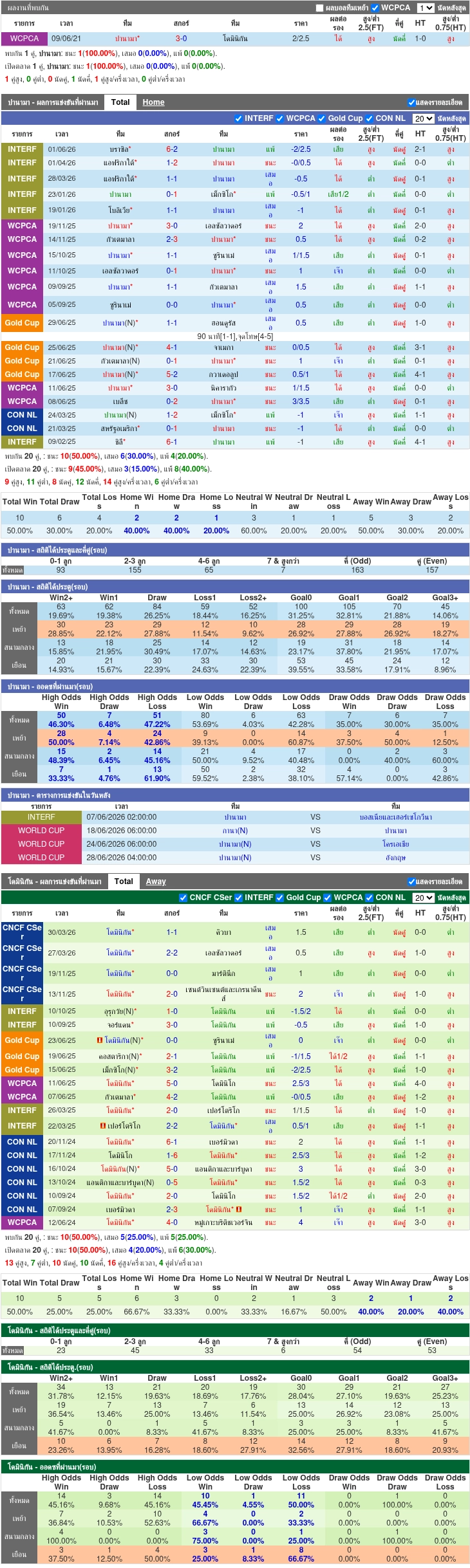This screenshot has height=1568, width=470.
Task: Uncheck Gold Cup filter in โดมินิกัน section
Action: pyautogui.click(x=280, y=898)
